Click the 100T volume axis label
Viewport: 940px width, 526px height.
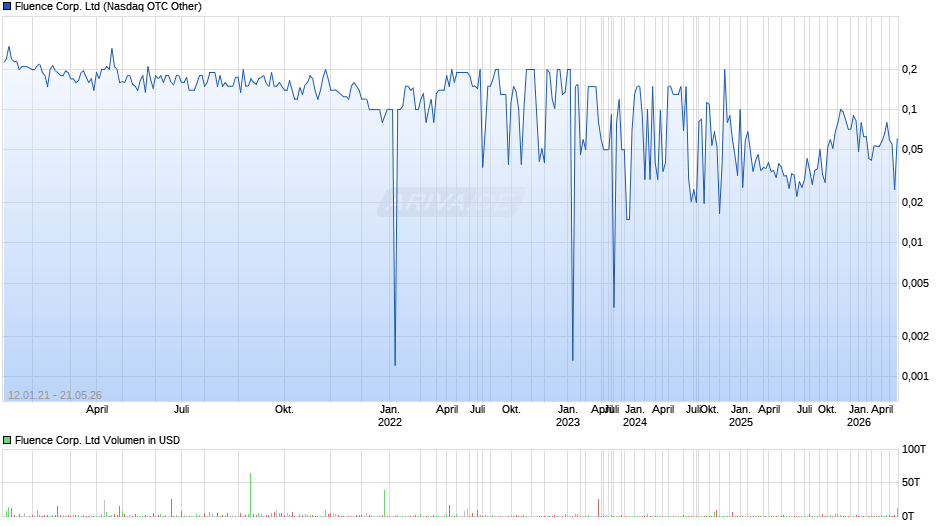914,449
